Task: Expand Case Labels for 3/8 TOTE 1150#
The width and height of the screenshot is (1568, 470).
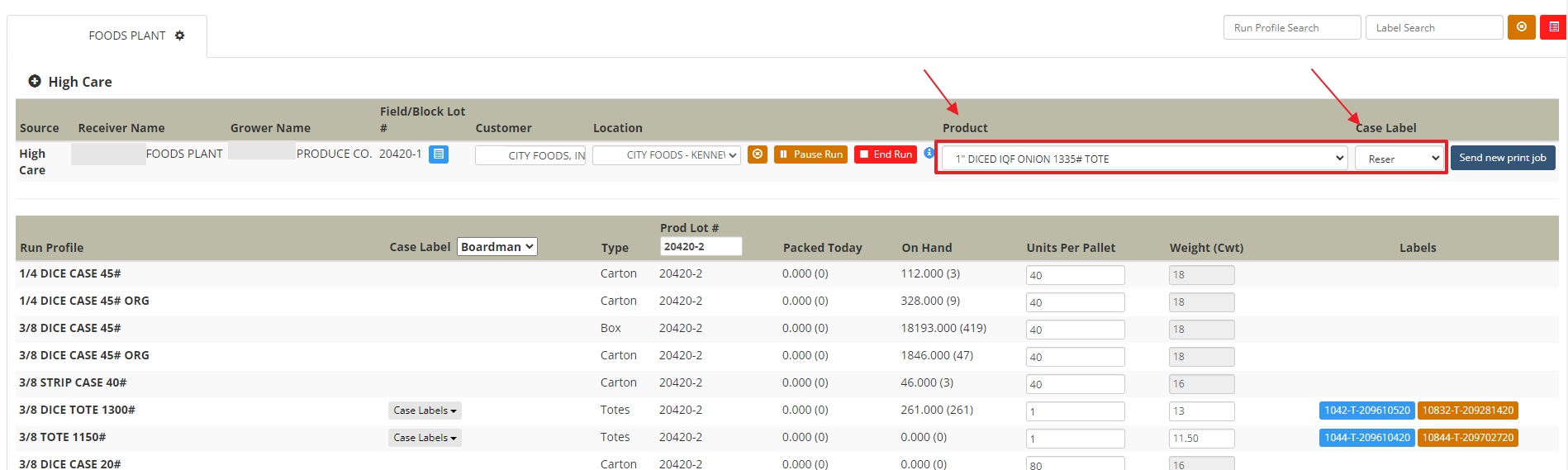Action: pos(425,438)
